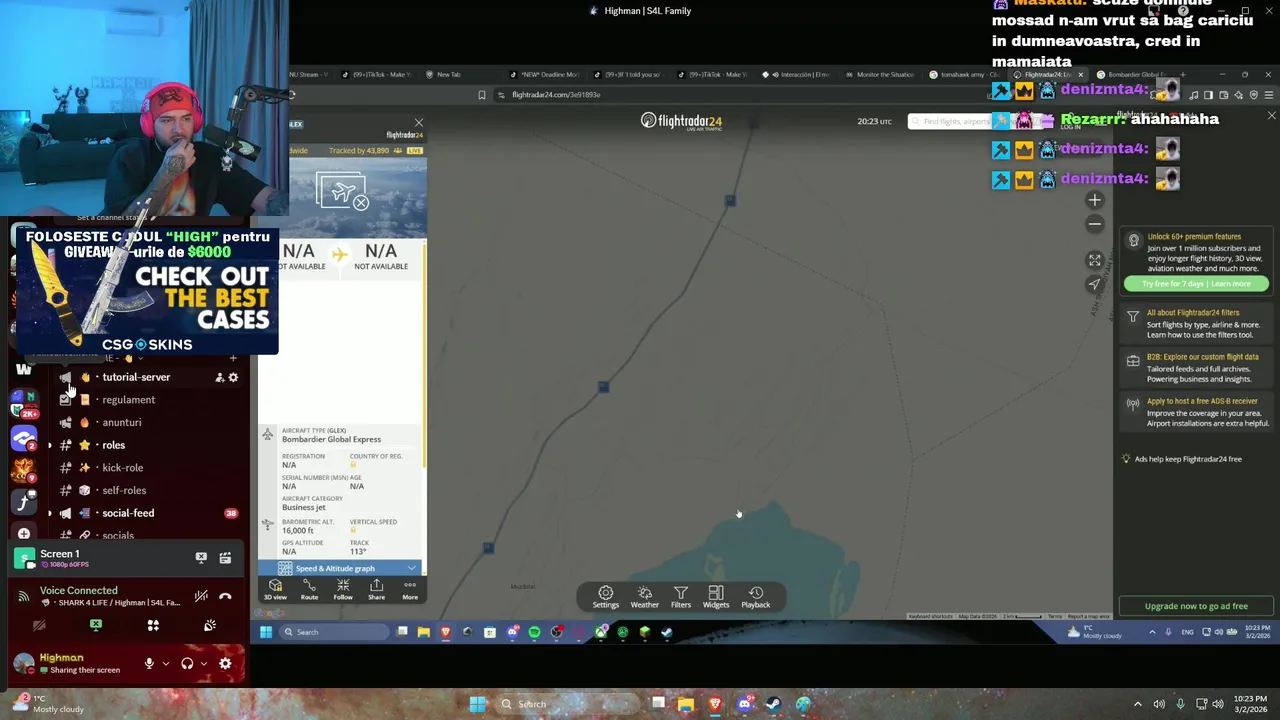Open stream settings for Screen 1
This screenshot has width=1280, height=720.
(x=225, y=558)
